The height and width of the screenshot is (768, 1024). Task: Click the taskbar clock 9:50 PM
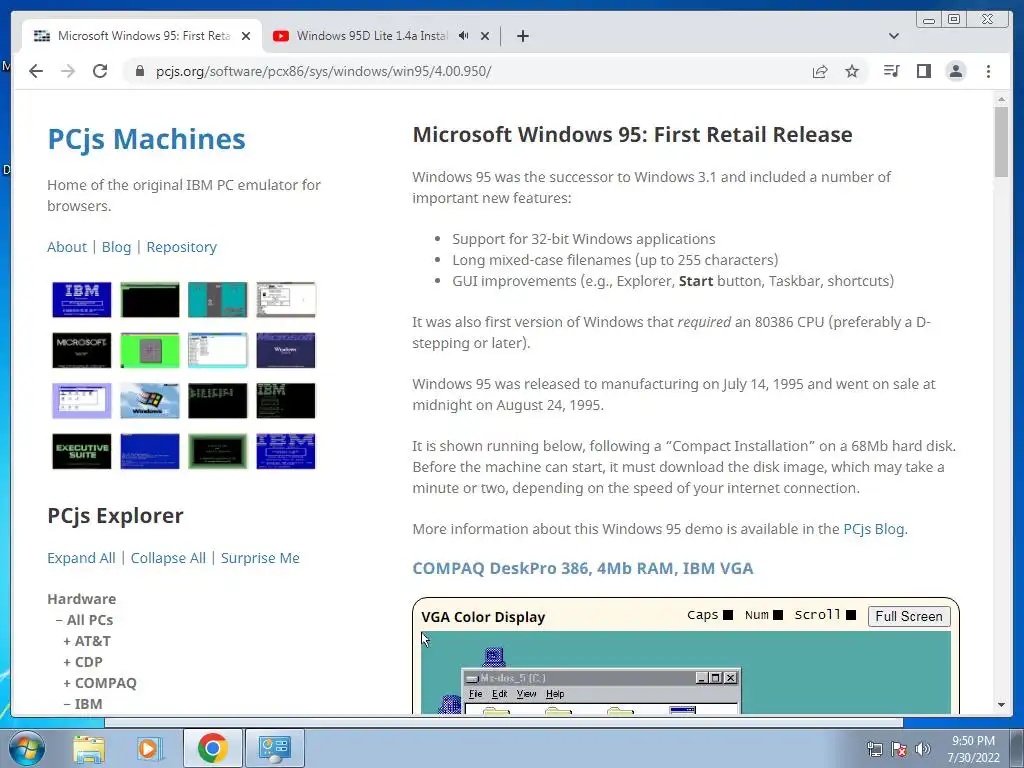point(973,741)
